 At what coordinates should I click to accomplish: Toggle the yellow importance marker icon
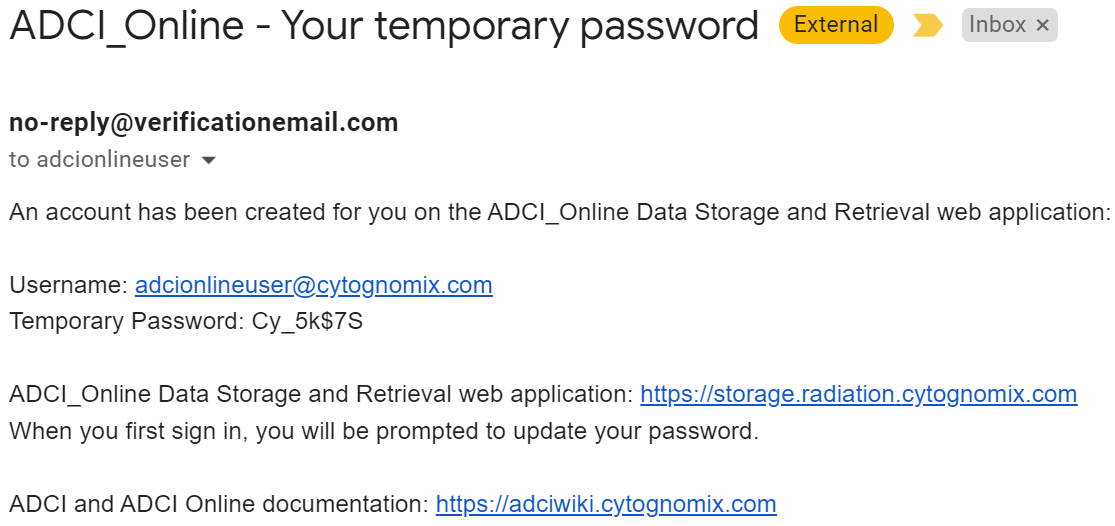click(927, 26)
